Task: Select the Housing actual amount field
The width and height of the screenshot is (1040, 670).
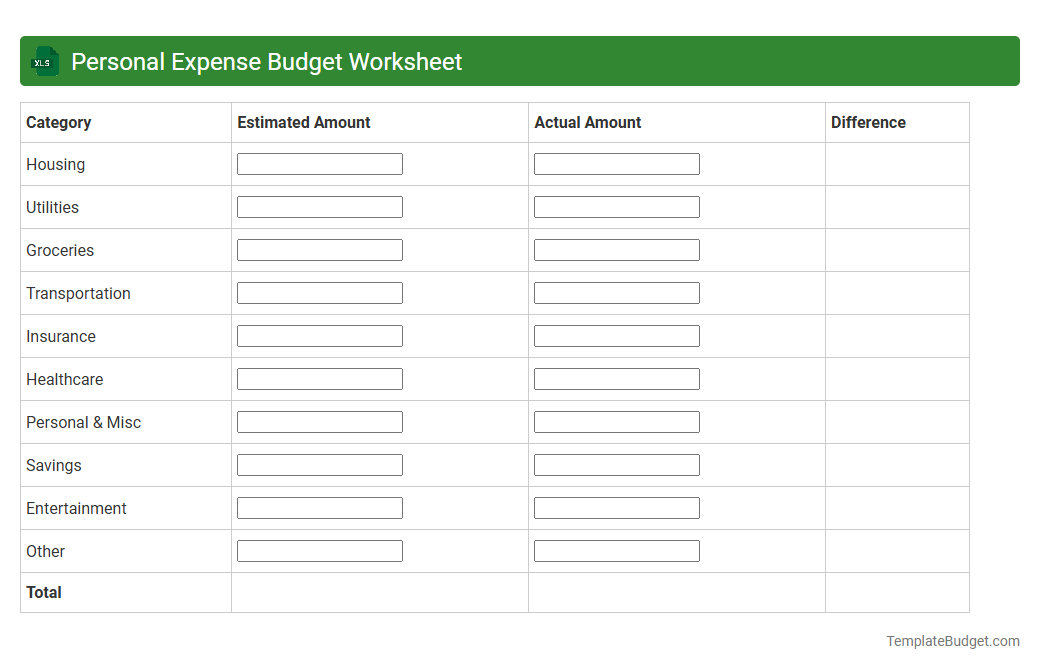Action: 616,163
